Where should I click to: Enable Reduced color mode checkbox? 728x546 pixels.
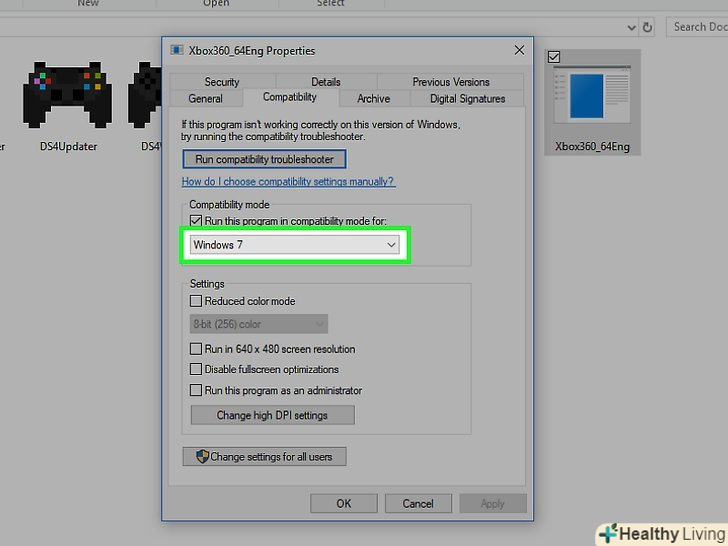[x=196, y=301]
